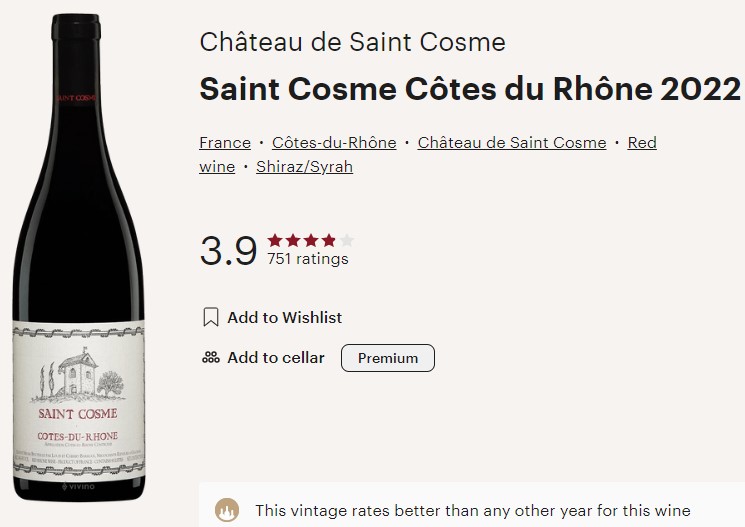Image resolution: width=745 pixels, height=527 pixels.
Task: Click the first red rating star
Action: click(x=275, y=240)
